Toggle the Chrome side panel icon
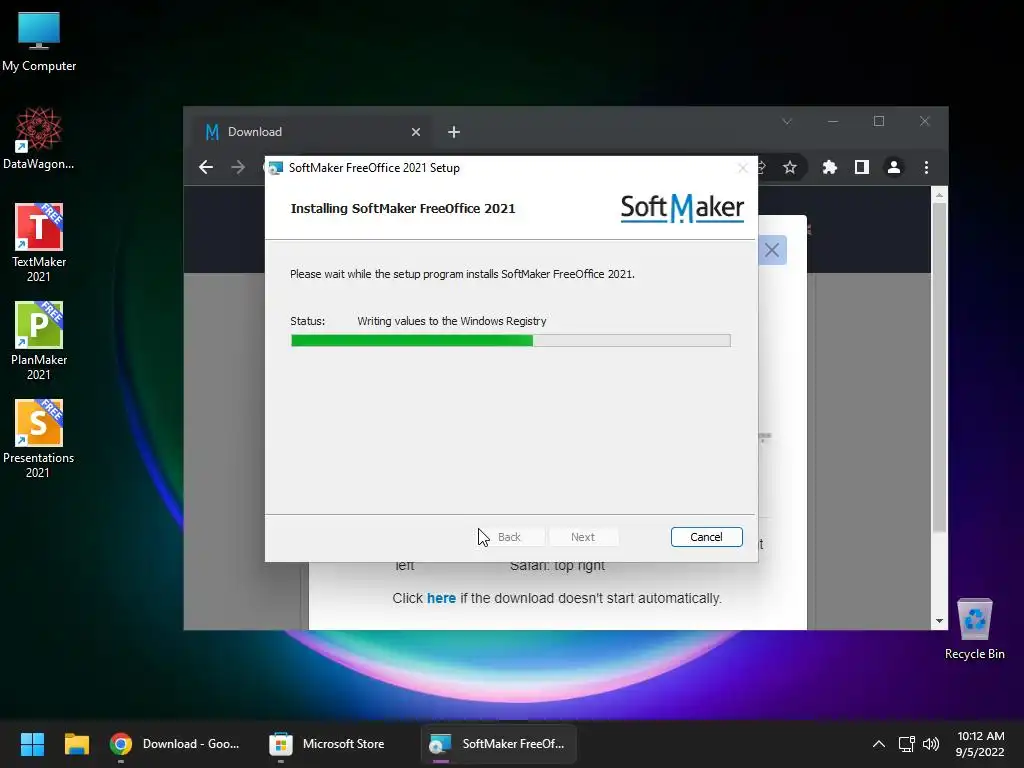This screenshot has height=768, width=1024. click(x=861, y=167)
